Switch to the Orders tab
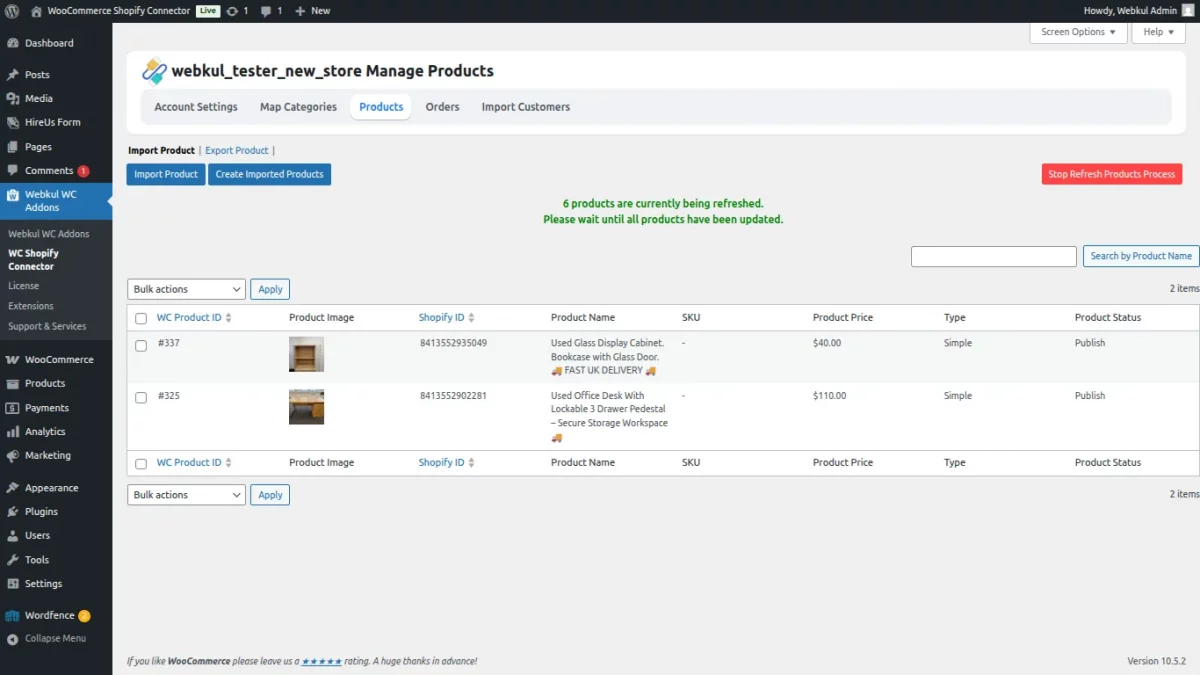This screenshot has height=675, width=1200. pyautogui.click(x=442, y=106)
